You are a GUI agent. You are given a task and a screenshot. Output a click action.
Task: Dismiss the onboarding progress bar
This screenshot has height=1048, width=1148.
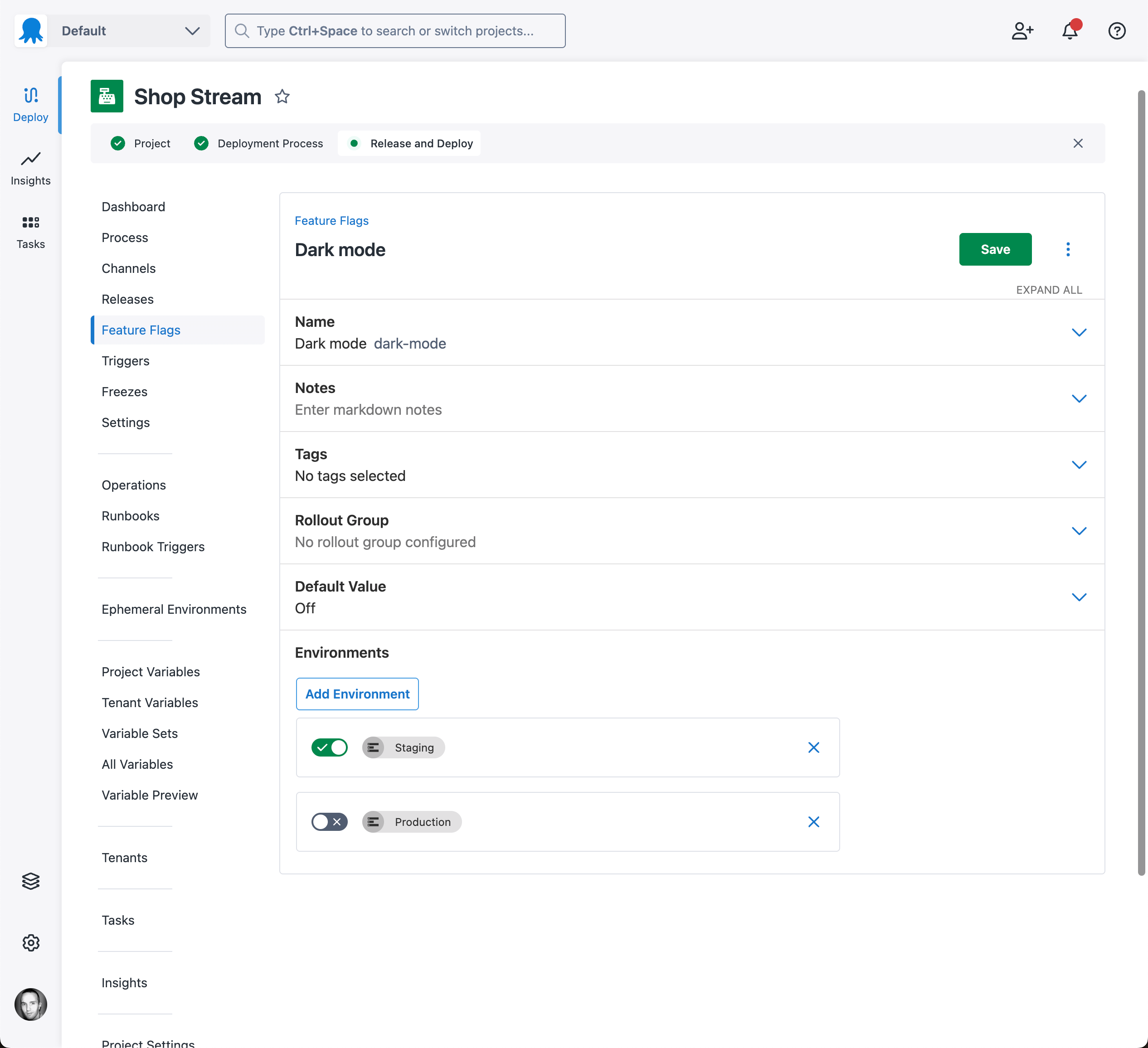[x=1078, y=143]
